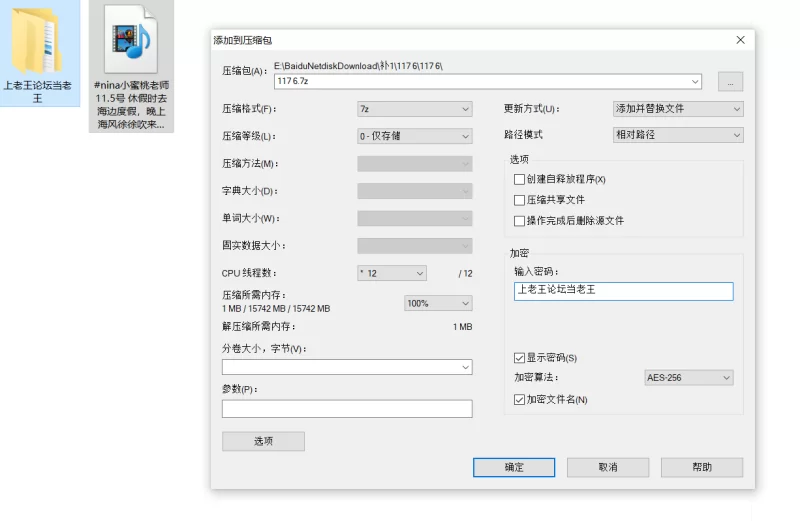The image size is (800, 521).
Task: Change the CPU threads count dropdown
Action: coord(392,273)
